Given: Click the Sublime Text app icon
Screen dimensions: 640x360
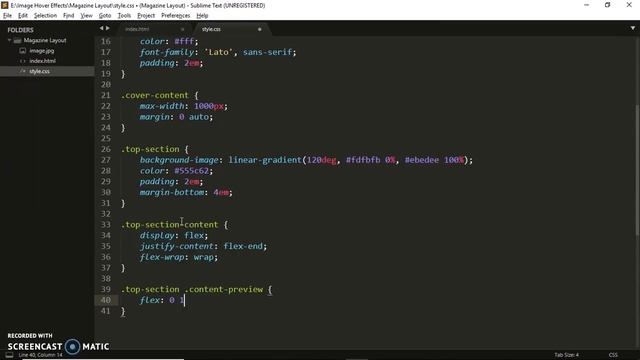Looking at the screenshot, I should [x=4, y=5].
